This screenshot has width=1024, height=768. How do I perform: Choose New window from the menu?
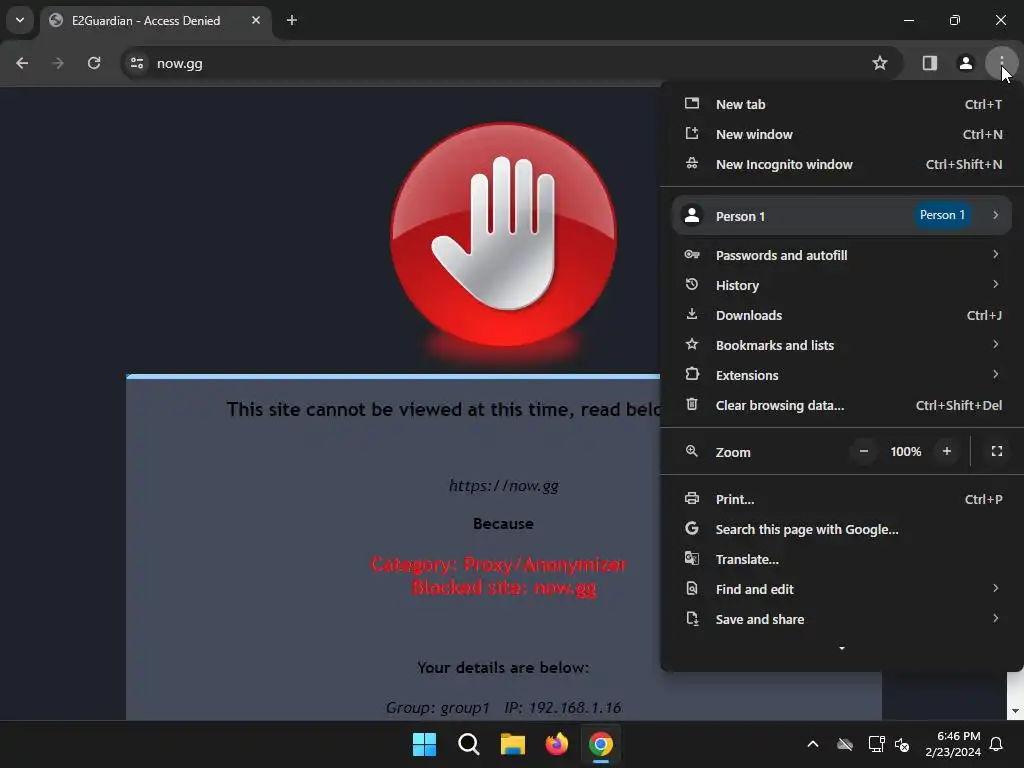(x=842, y=135)
